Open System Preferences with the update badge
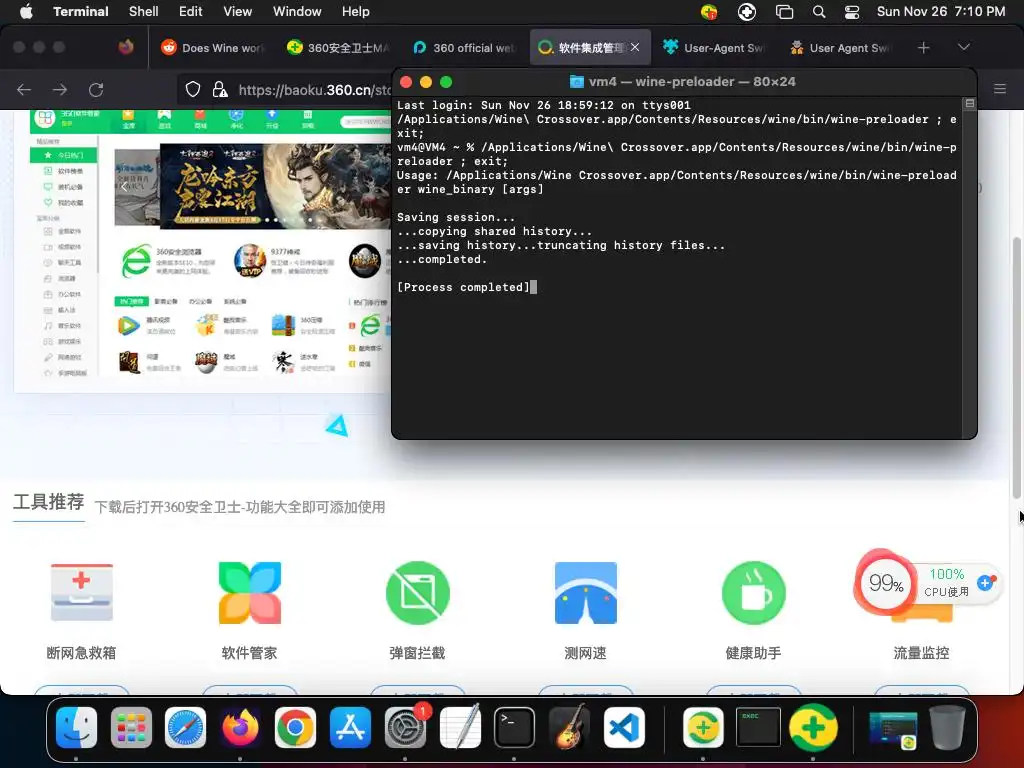 click(x=405, y=727)
